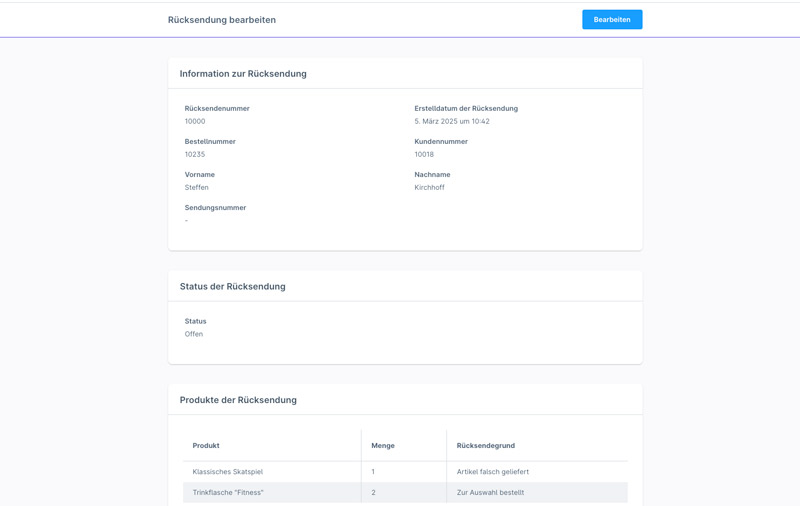This screenshot has width=800, height=506.
Task: Click the Kundennummer value 10018
Action: (x=424, y=154)
